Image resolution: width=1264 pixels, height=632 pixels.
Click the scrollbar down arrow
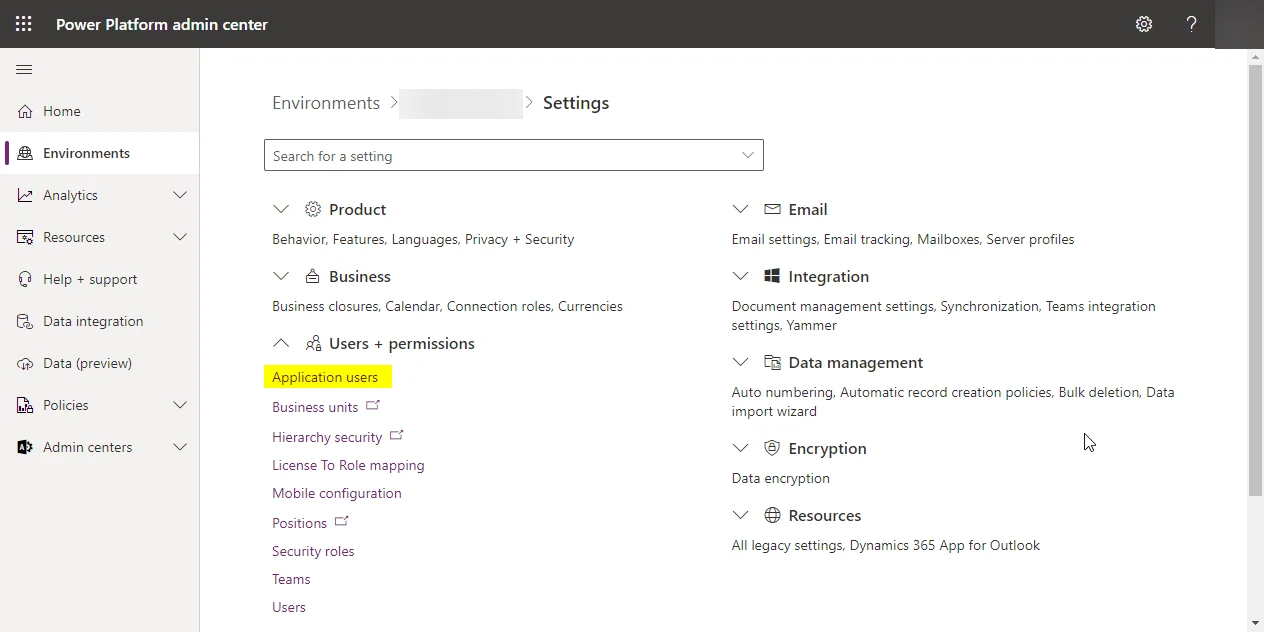pos(1256,623)
